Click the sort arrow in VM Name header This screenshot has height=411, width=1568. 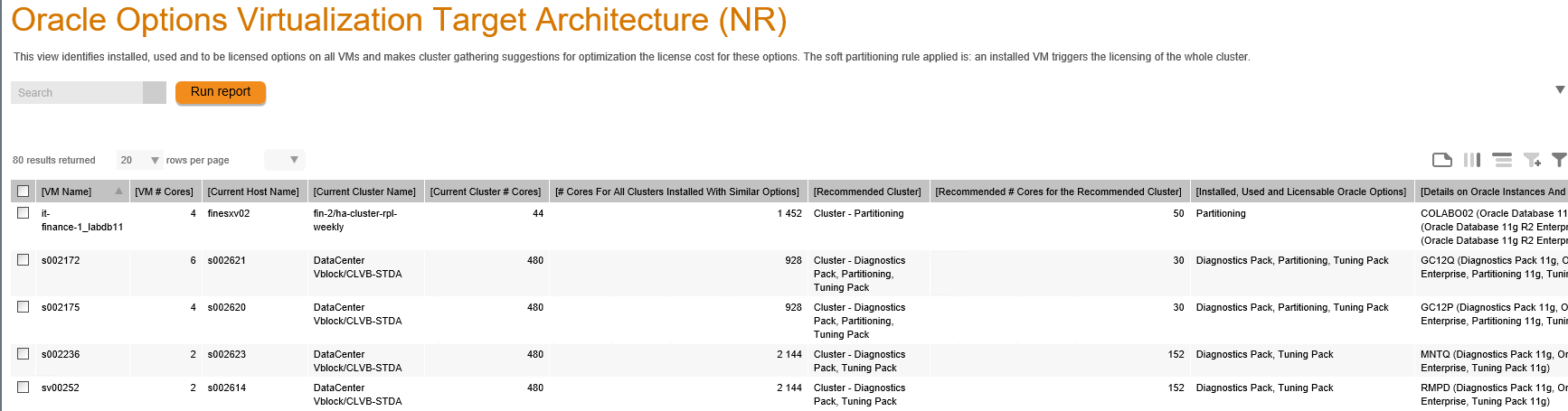point(118,191)
